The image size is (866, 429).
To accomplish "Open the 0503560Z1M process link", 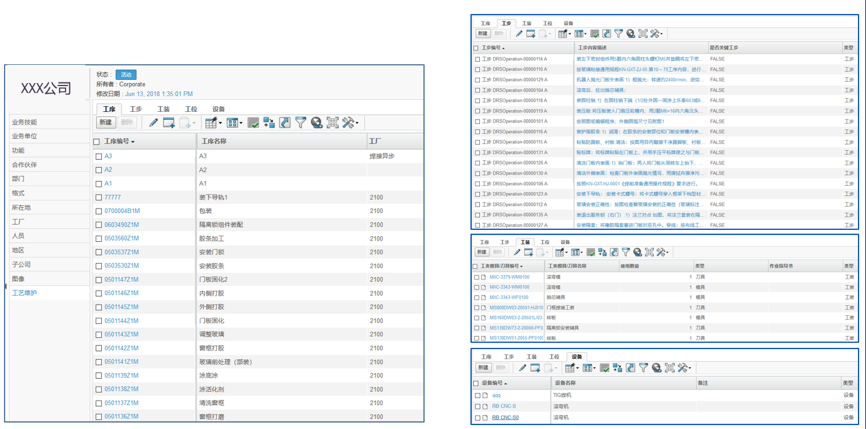I will [122, 239].
